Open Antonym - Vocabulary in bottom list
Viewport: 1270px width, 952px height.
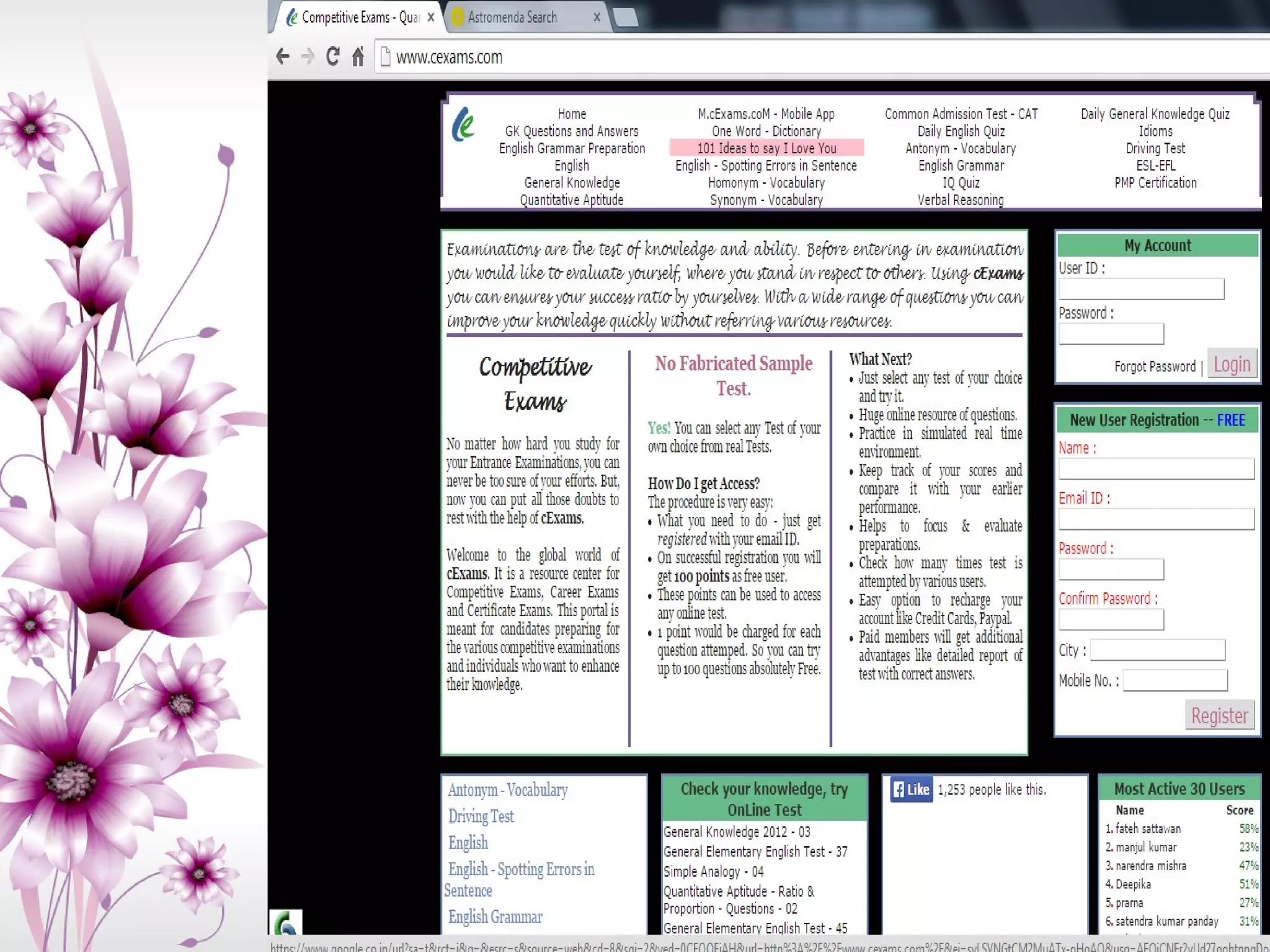coord(508,790)
